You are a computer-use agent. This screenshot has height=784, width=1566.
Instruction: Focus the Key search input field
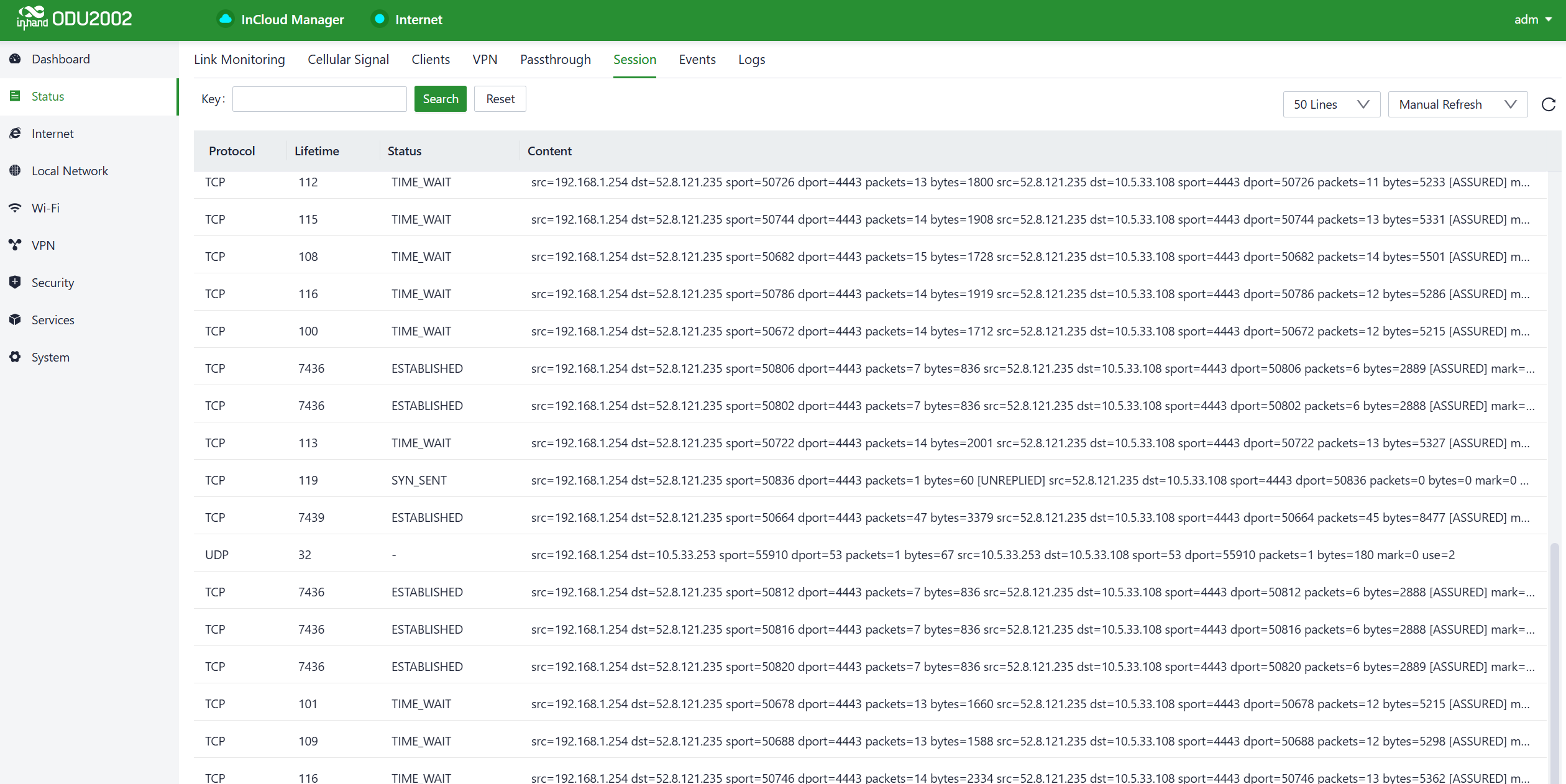pos(319,99)
